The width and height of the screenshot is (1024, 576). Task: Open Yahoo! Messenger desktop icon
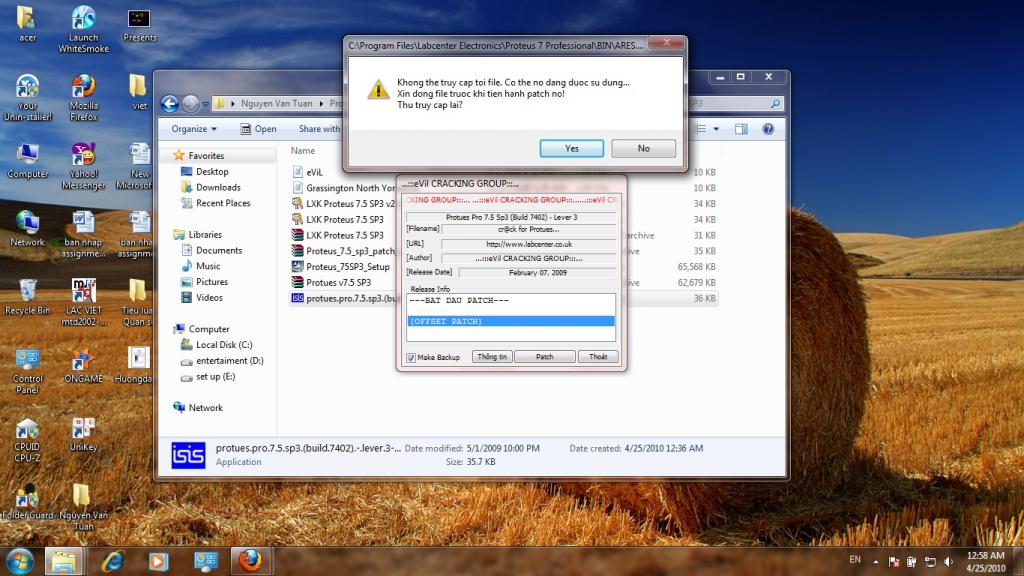tap(83, 166)
